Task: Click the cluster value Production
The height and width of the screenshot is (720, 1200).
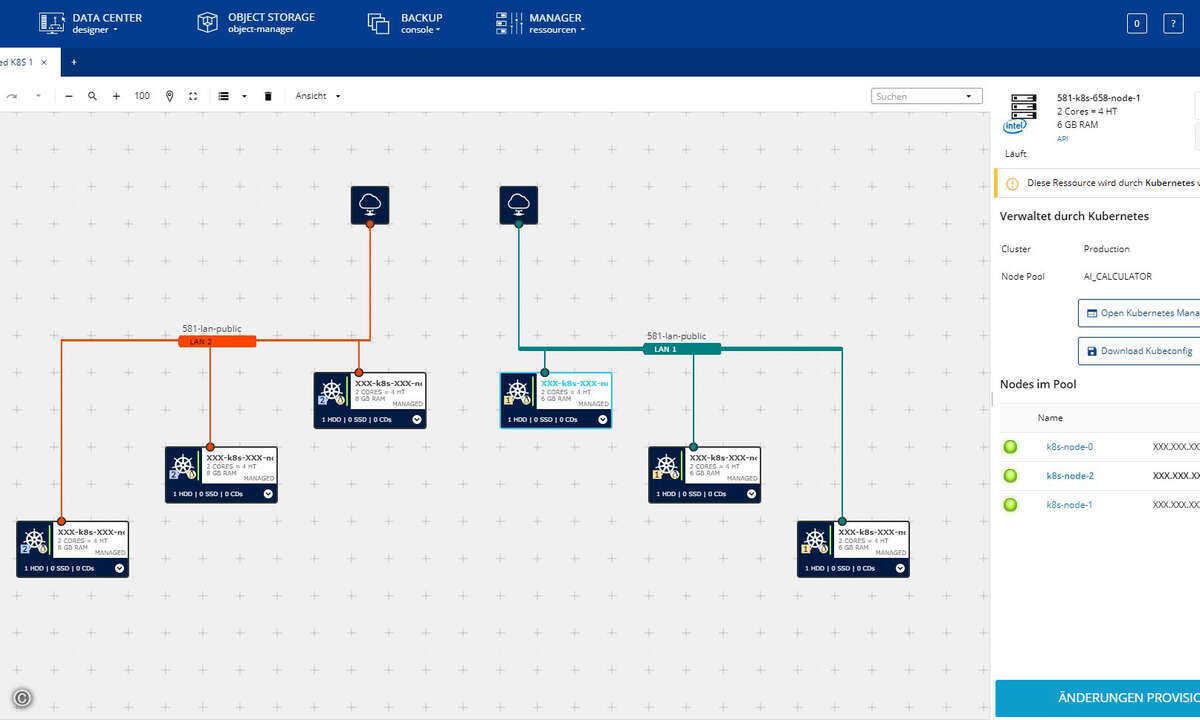Action: coord(1107,249)
